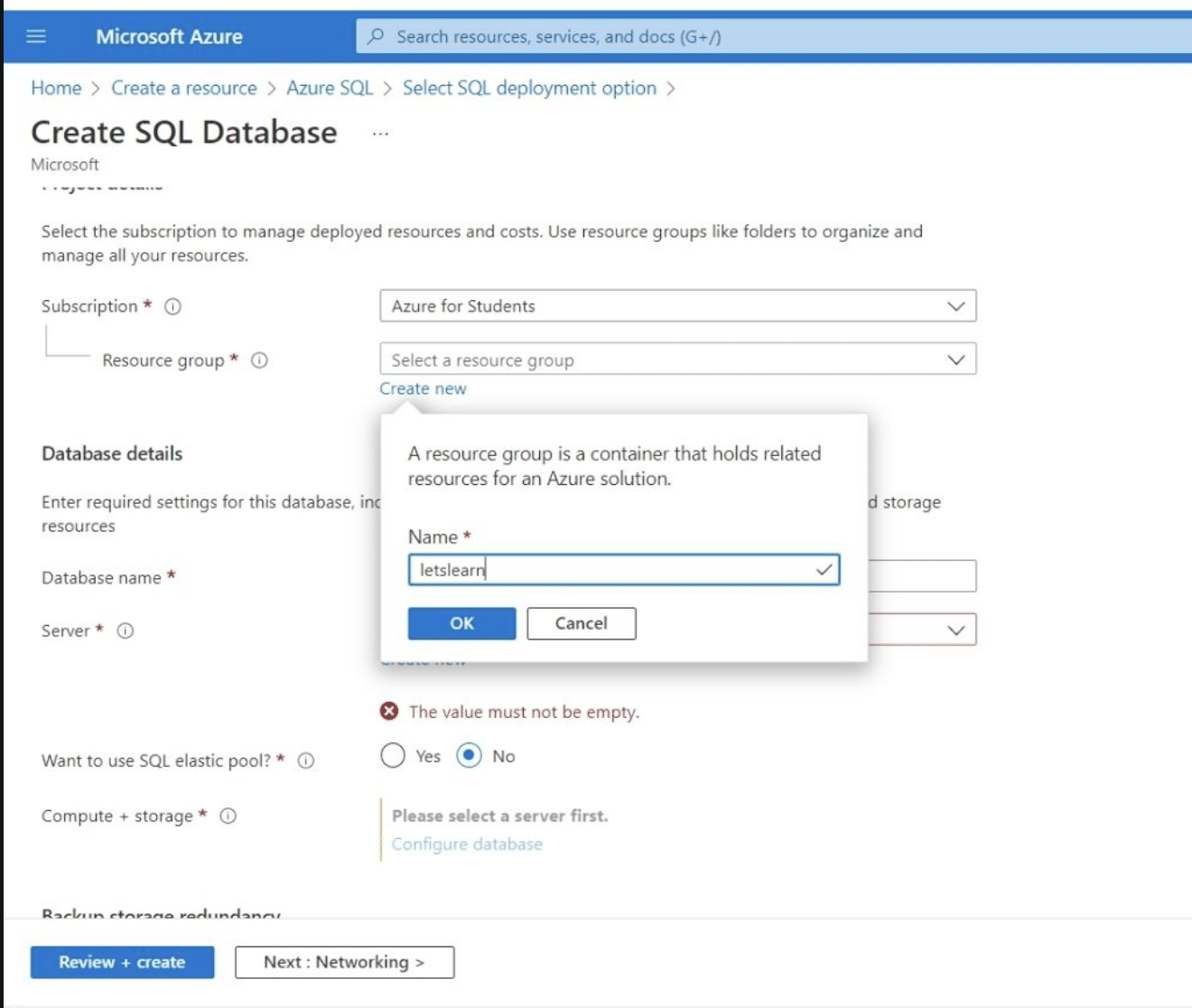Click the 'Create SQL Database' title
Viewport: 1192px width, 1008px height.
[x=184, y=132]
